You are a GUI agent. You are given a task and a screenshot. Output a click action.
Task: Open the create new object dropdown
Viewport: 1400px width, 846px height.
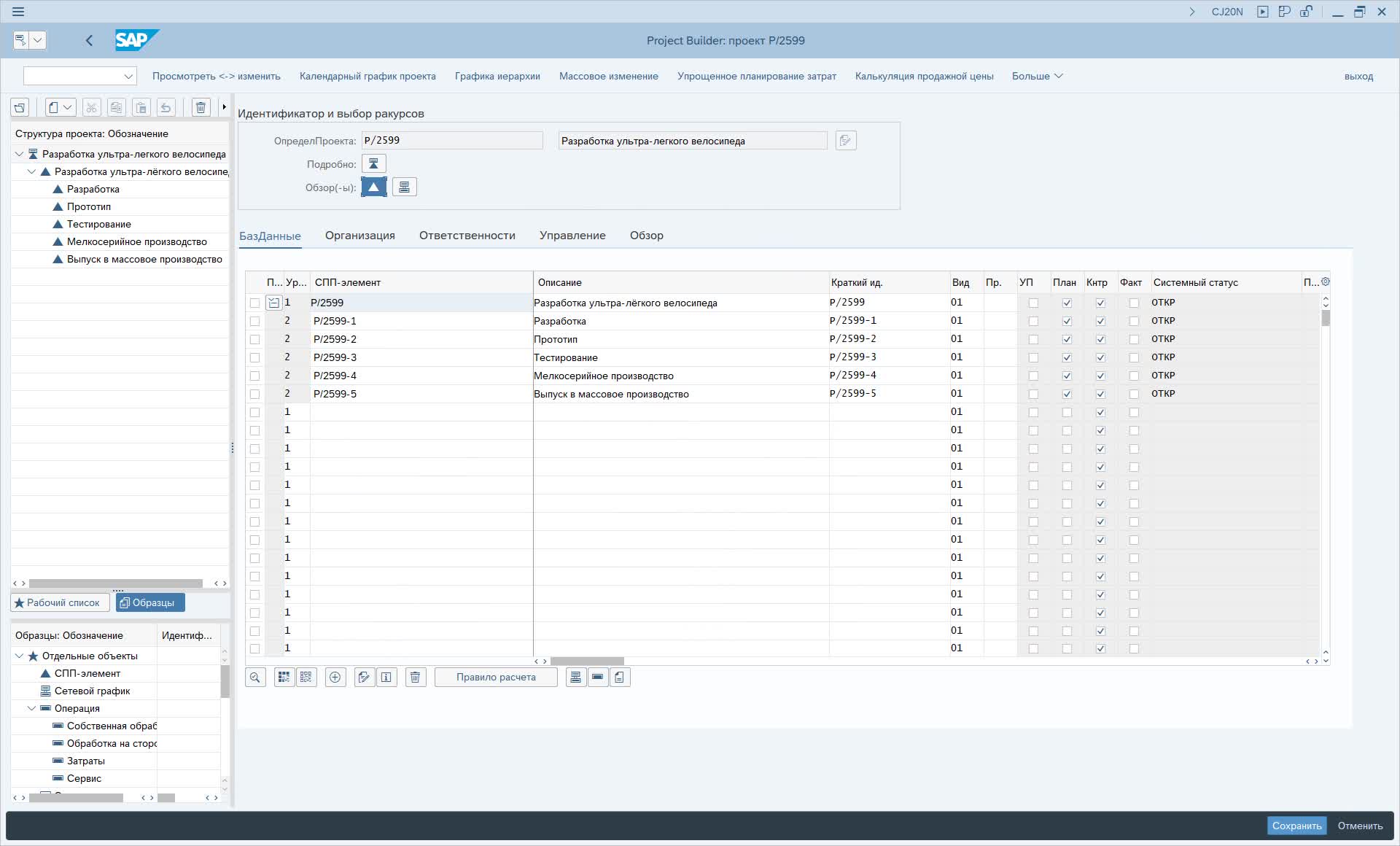61,108
